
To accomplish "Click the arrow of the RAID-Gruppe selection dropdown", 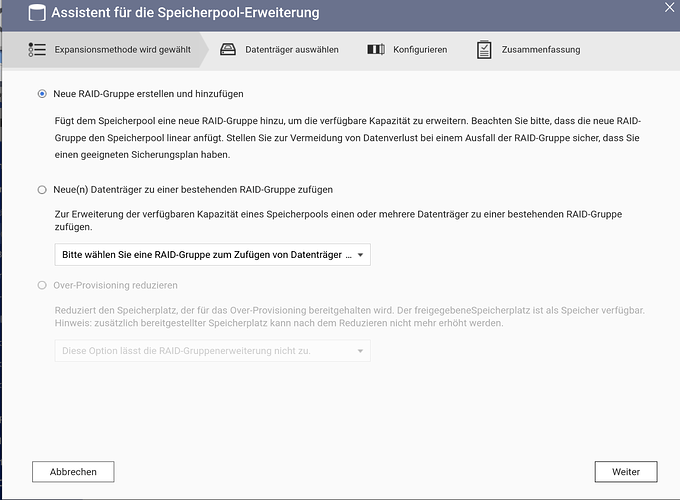I will 360,255.
